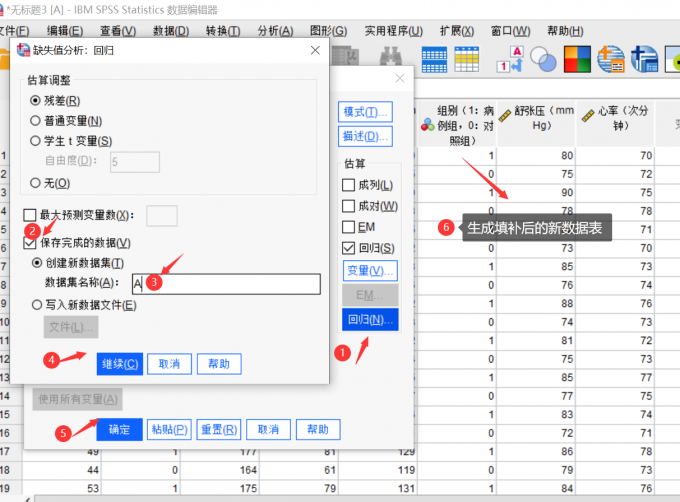Click the greyed variables icon near binoculars
680x502 pixels.
click(x=346, y=55)
